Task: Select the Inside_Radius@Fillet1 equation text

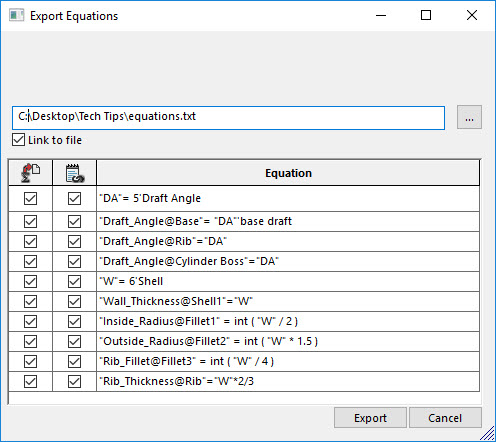Action: coord(199,321)
